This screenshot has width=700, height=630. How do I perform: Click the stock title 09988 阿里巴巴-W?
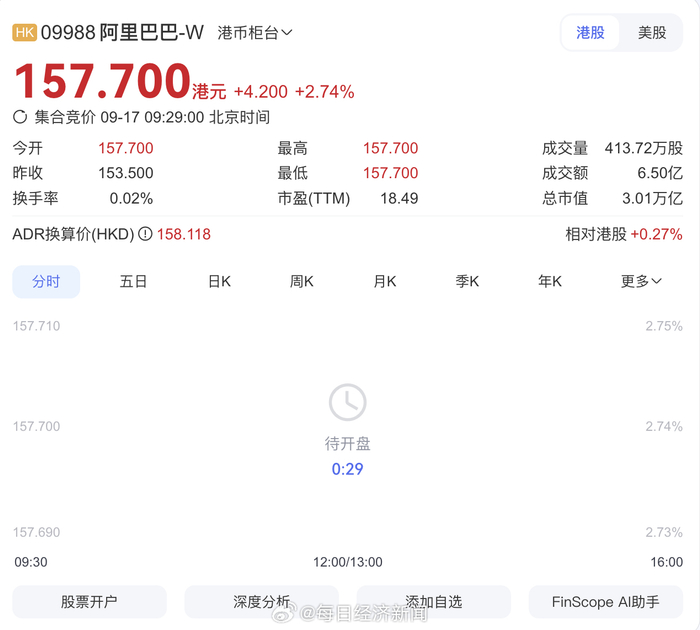click(x=122, y=33)
